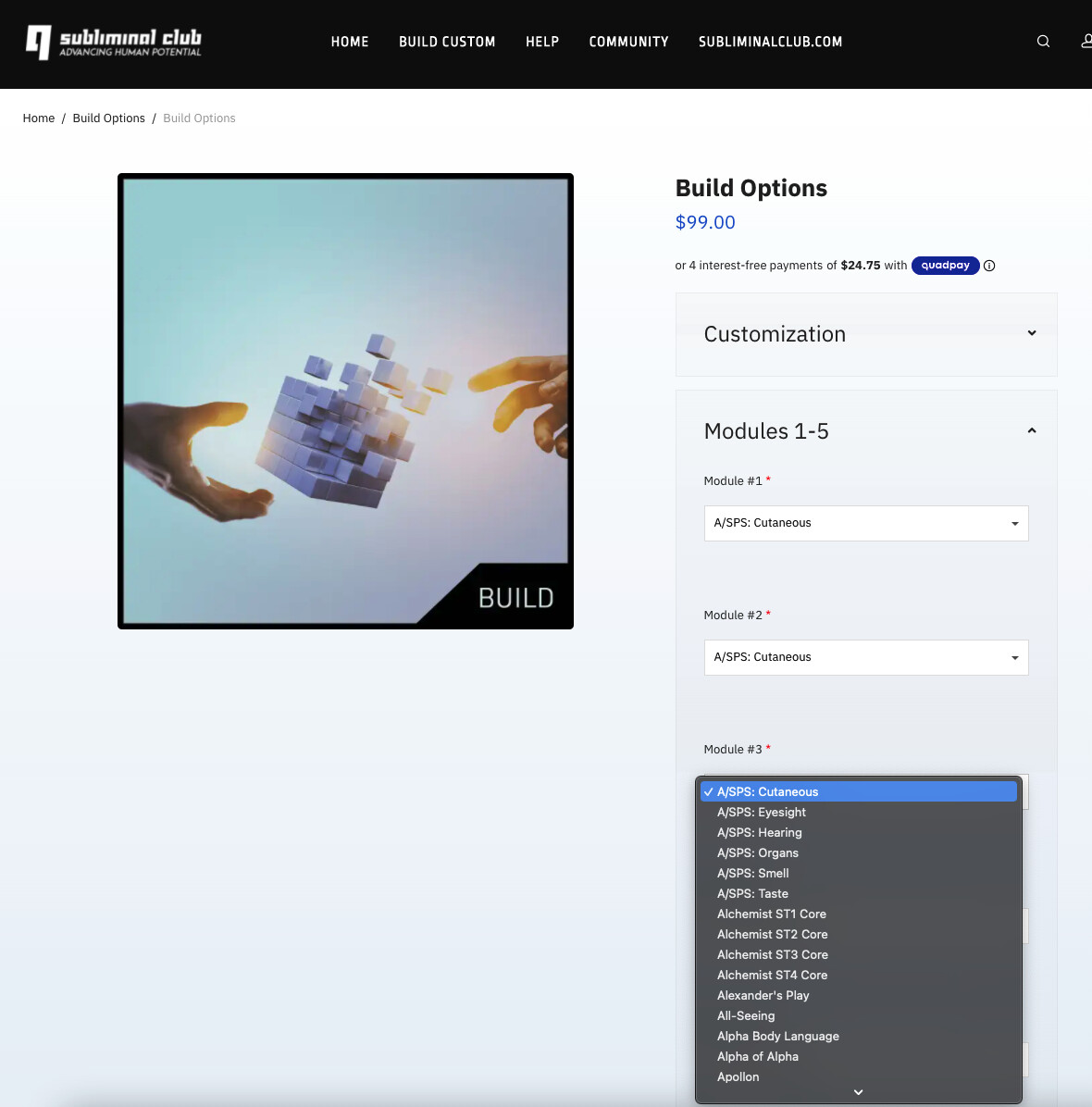Viewport: 1092px width, 1107px height.
Task: Click the first Build Options breadcrumb link
Action: (x=108, y=118)
